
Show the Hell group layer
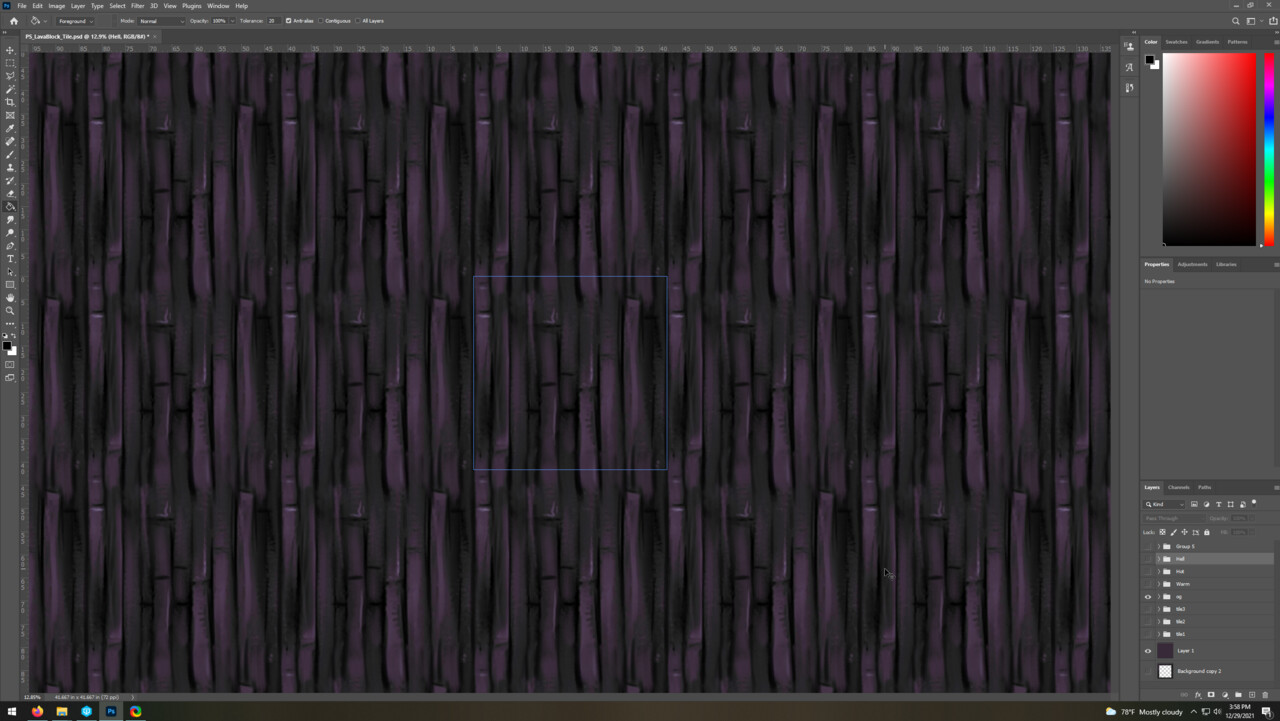(1148, 559)
